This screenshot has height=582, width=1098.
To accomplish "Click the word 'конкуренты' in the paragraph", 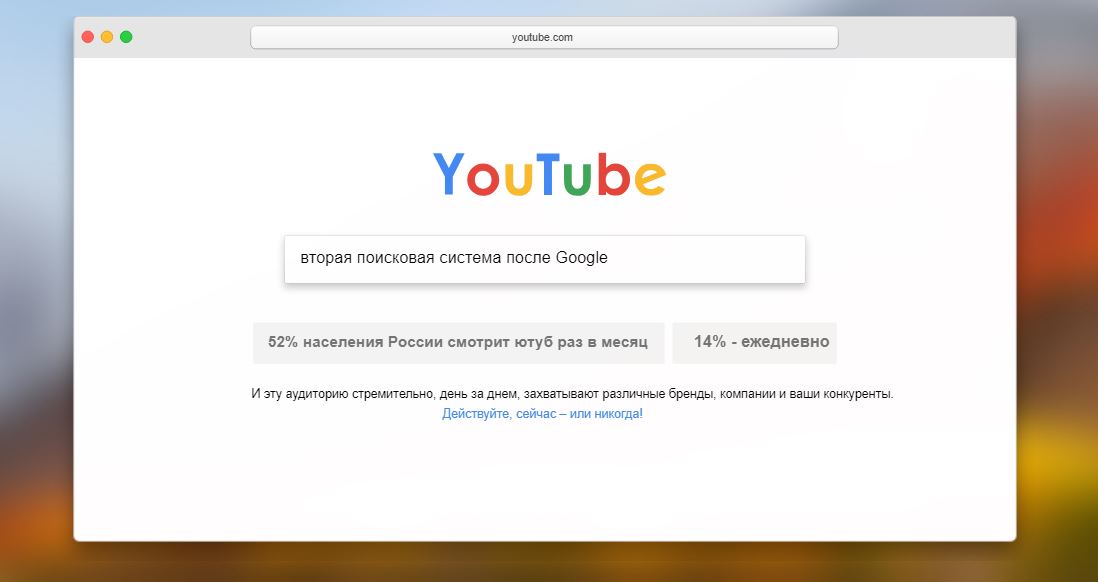I will point(857,394).
